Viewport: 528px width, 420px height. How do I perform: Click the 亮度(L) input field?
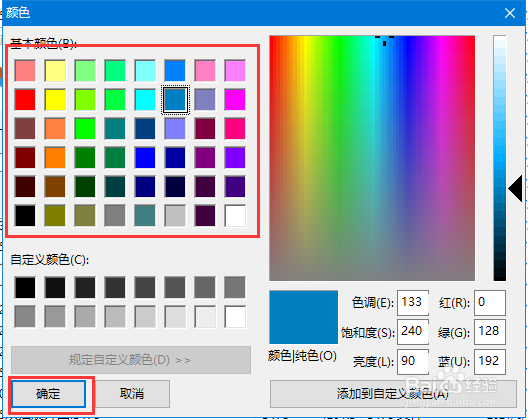click(413, 361)
